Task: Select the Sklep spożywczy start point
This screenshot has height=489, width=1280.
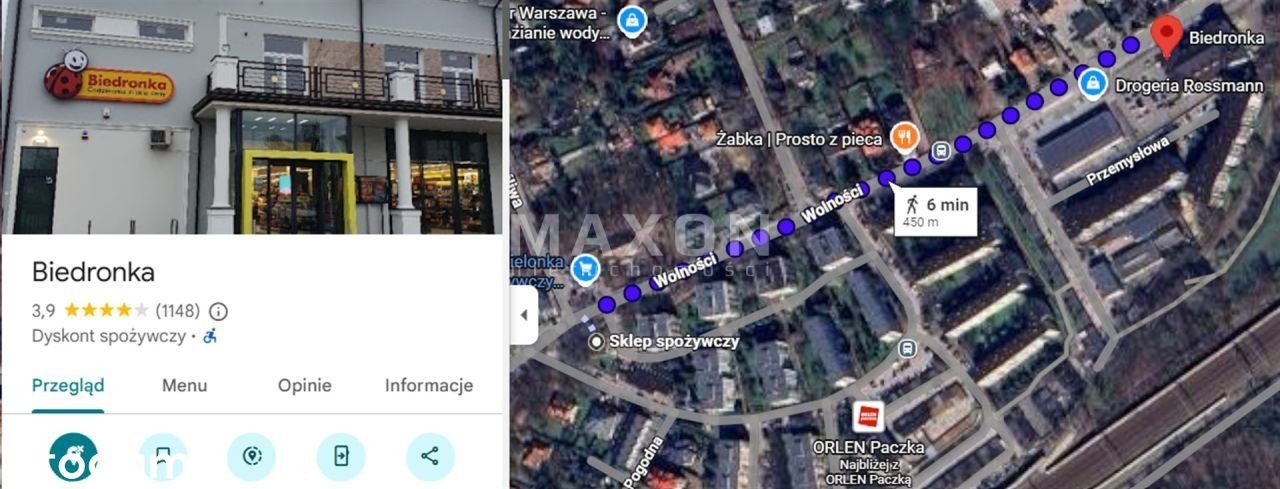Action: click(597, 342)
